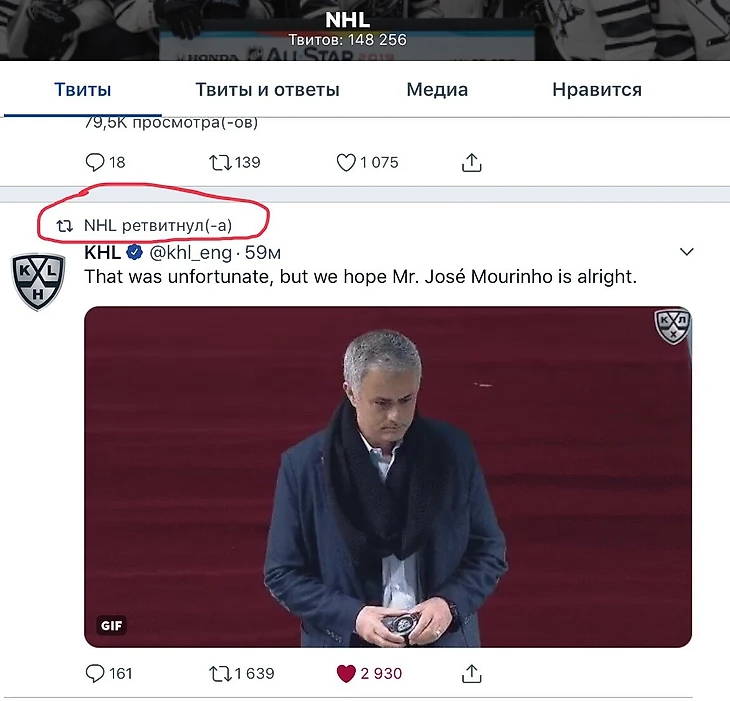Switch to the Твиты tab
Viewport: 730px width, 701px height.
[x=82, y=89]
